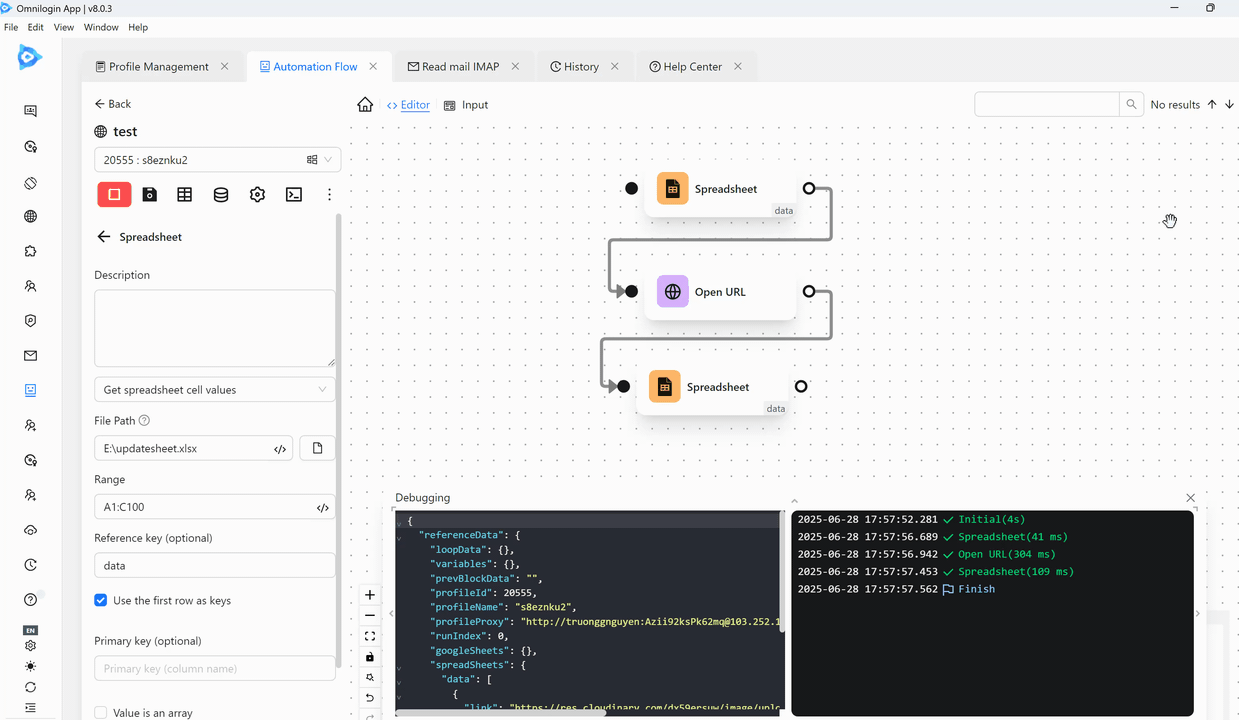Click the file browse icon beside File Path

[318, 448]
